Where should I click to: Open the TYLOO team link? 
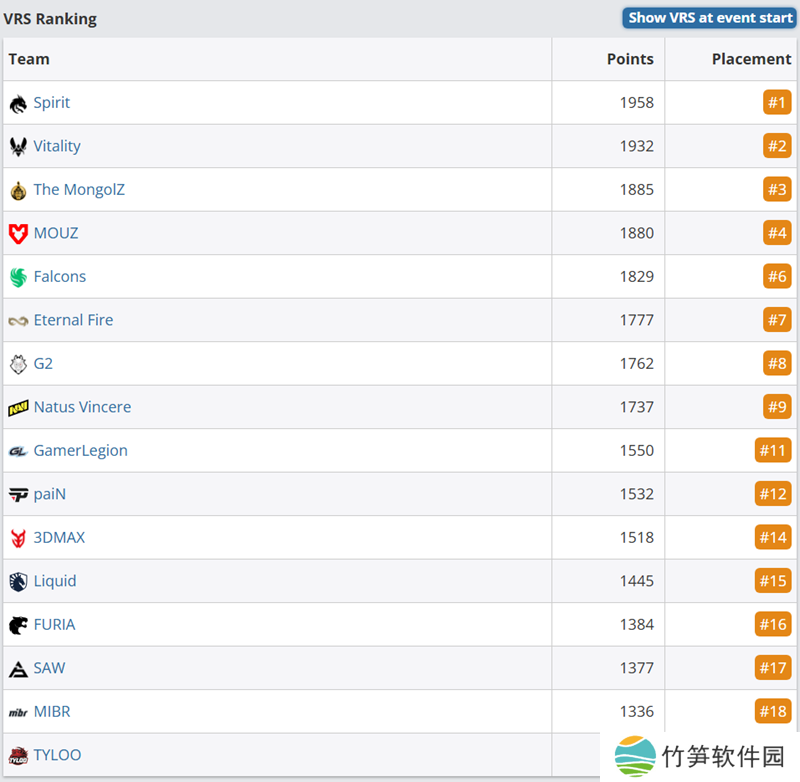tap(57, 755)
